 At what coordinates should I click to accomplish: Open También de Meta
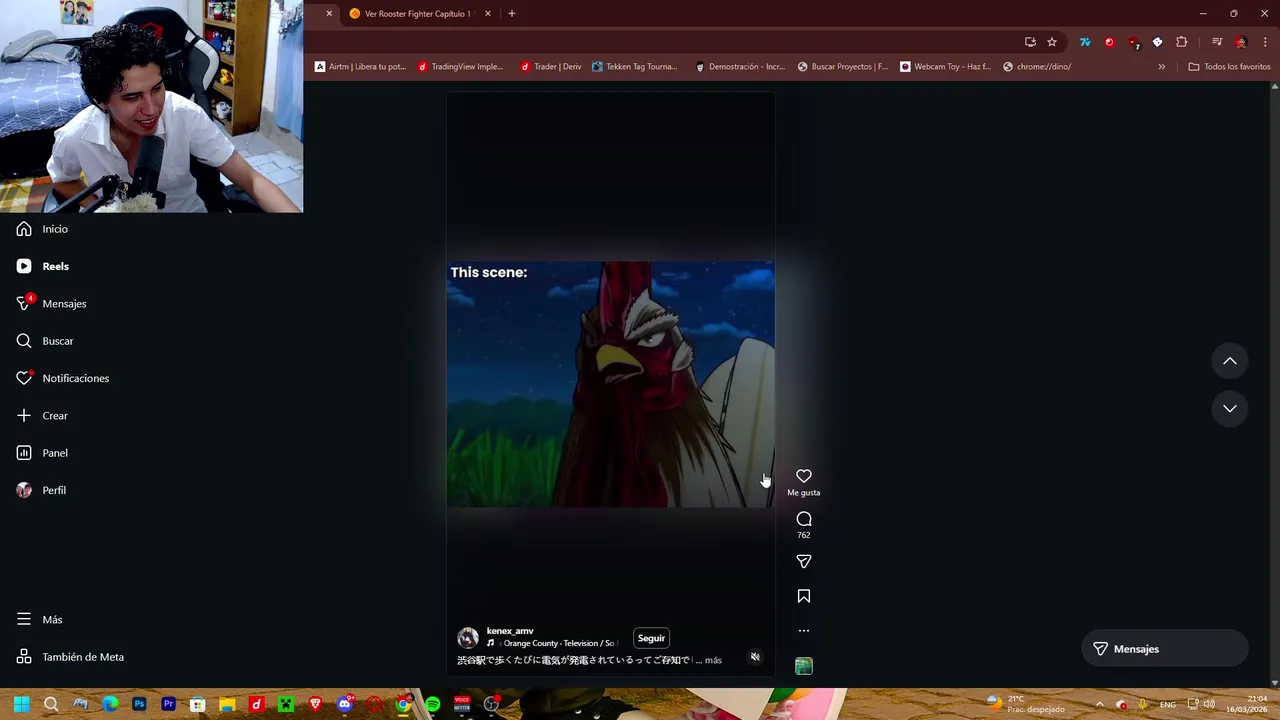click(x=70, y=657)
